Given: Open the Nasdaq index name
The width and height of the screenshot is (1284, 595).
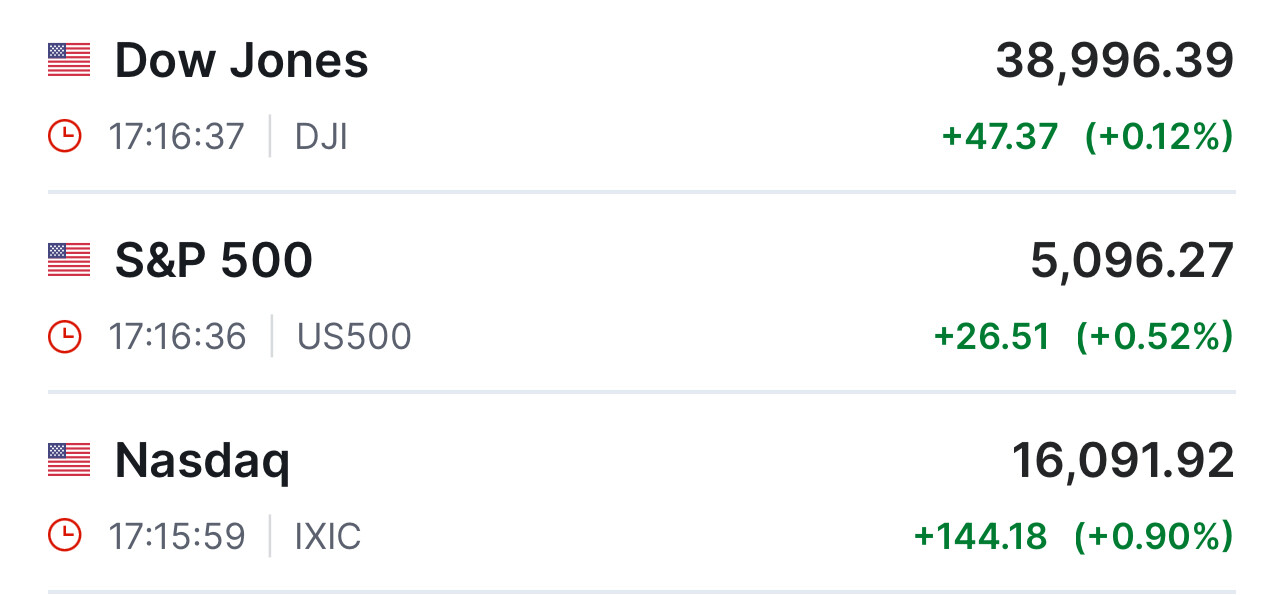Looking at the screenshot, I should point(202,461).
